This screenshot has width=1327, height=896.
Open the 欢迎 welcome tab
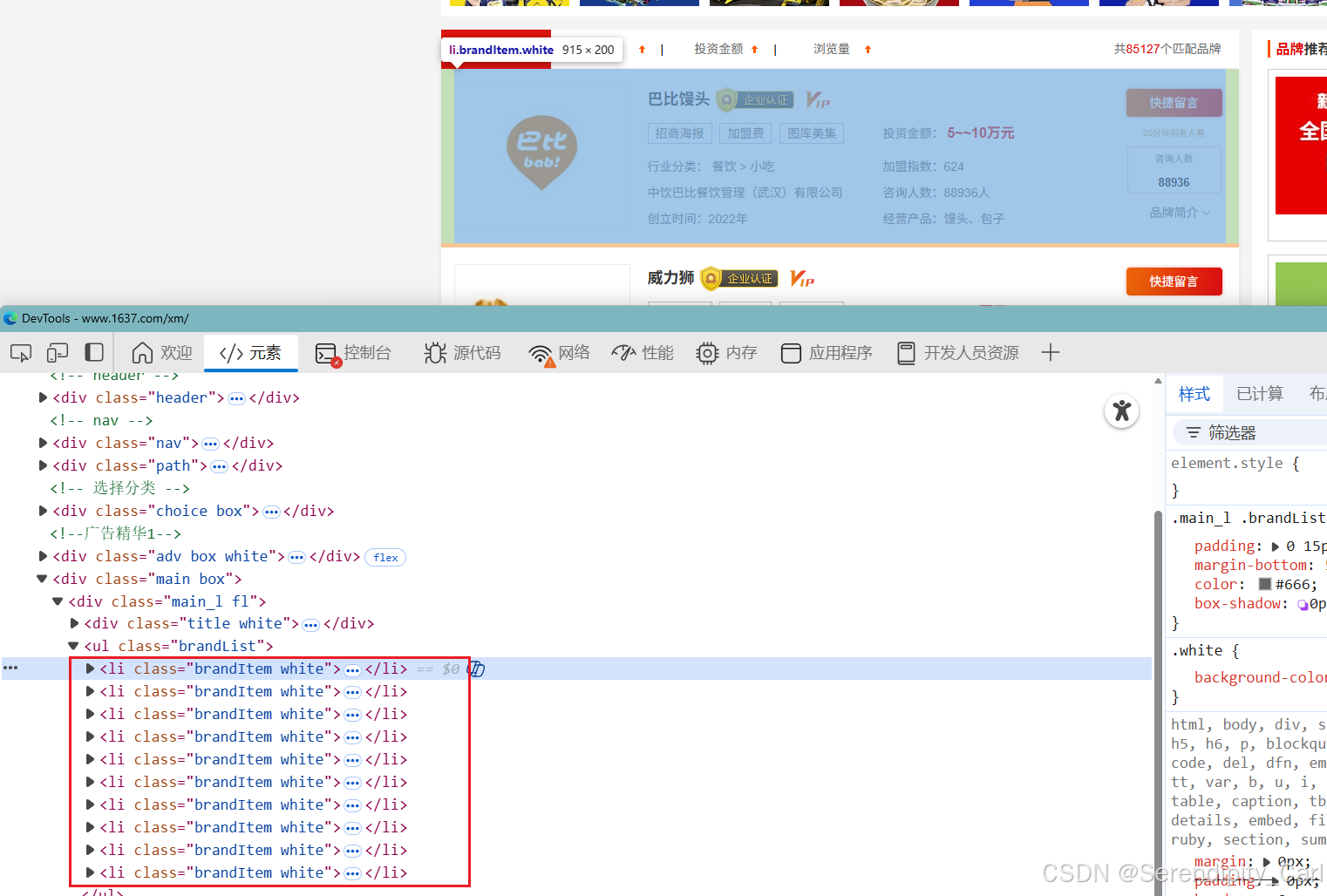(162, 353)
